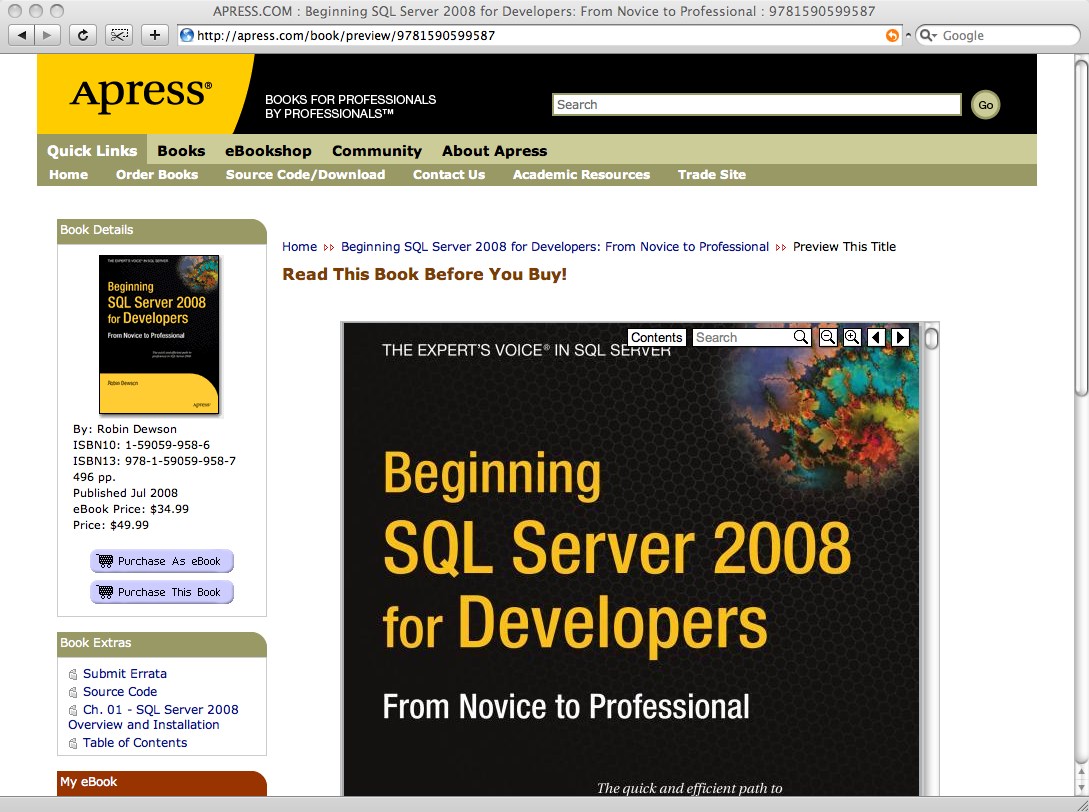Open the Books menu tab
Viewport: 1089px width, 812px height.
point(181,151)
